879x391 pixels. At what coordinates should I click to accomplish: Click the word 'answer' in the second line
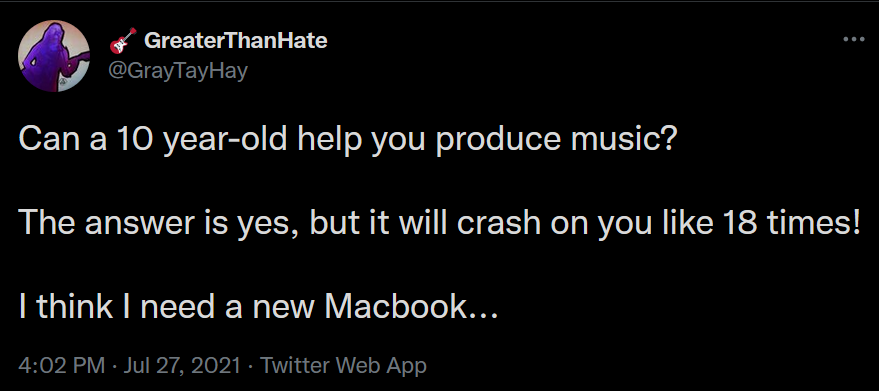pyautogui.click(x=137, y=223)
